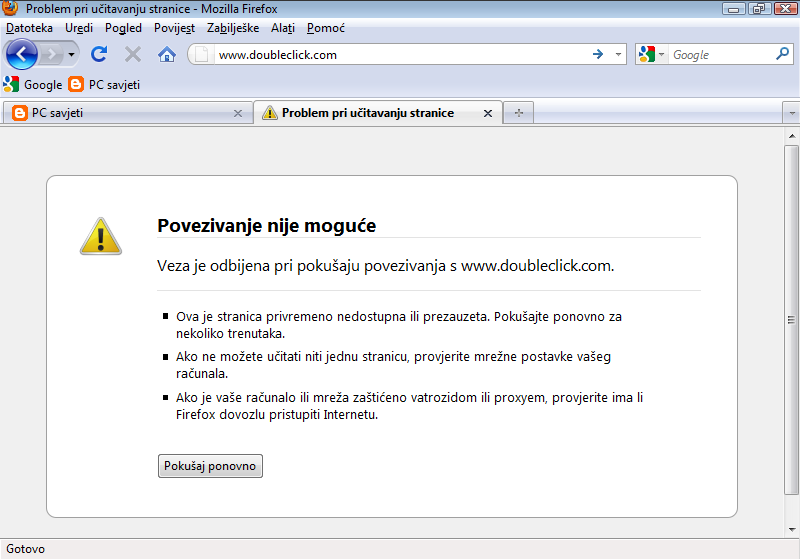Click the magnifier search icon
The image size is (800, 560).
[x=783, y=54]
